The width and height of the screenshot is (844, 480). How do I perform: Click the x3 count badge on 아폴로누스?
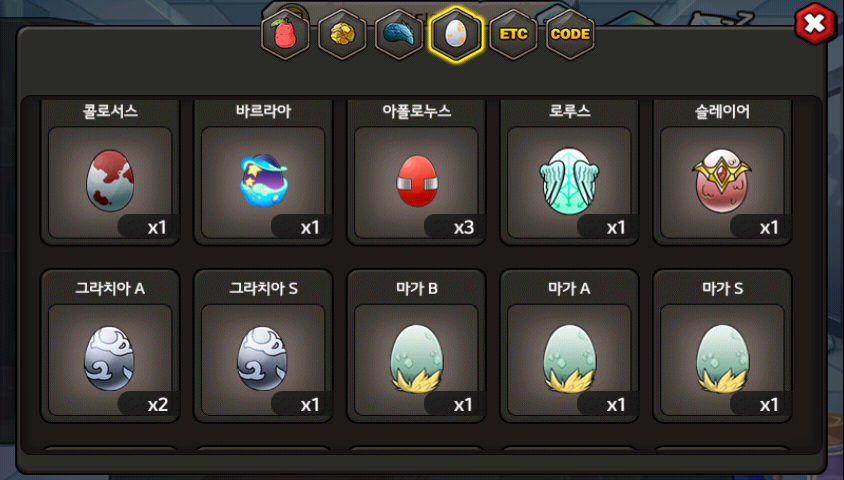(455, 227)
